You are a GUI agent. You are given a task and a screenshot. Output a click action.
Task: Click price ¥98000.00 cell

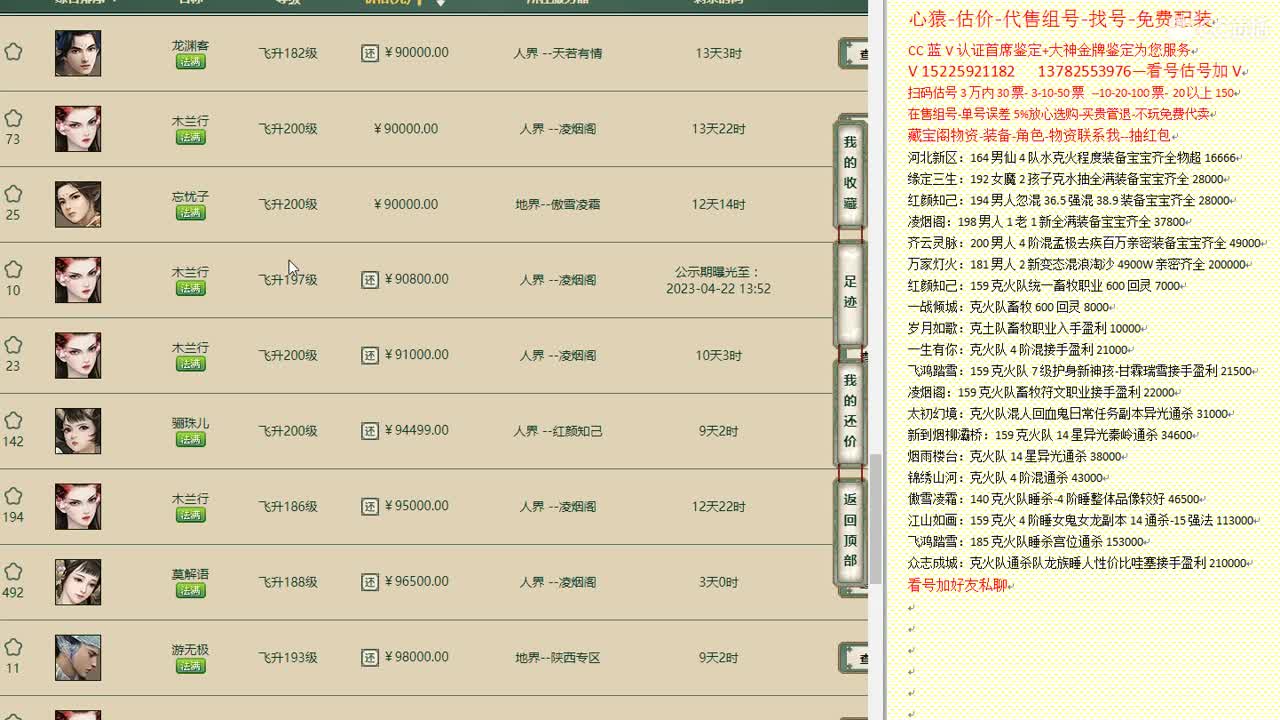click(x=417, y=658)
